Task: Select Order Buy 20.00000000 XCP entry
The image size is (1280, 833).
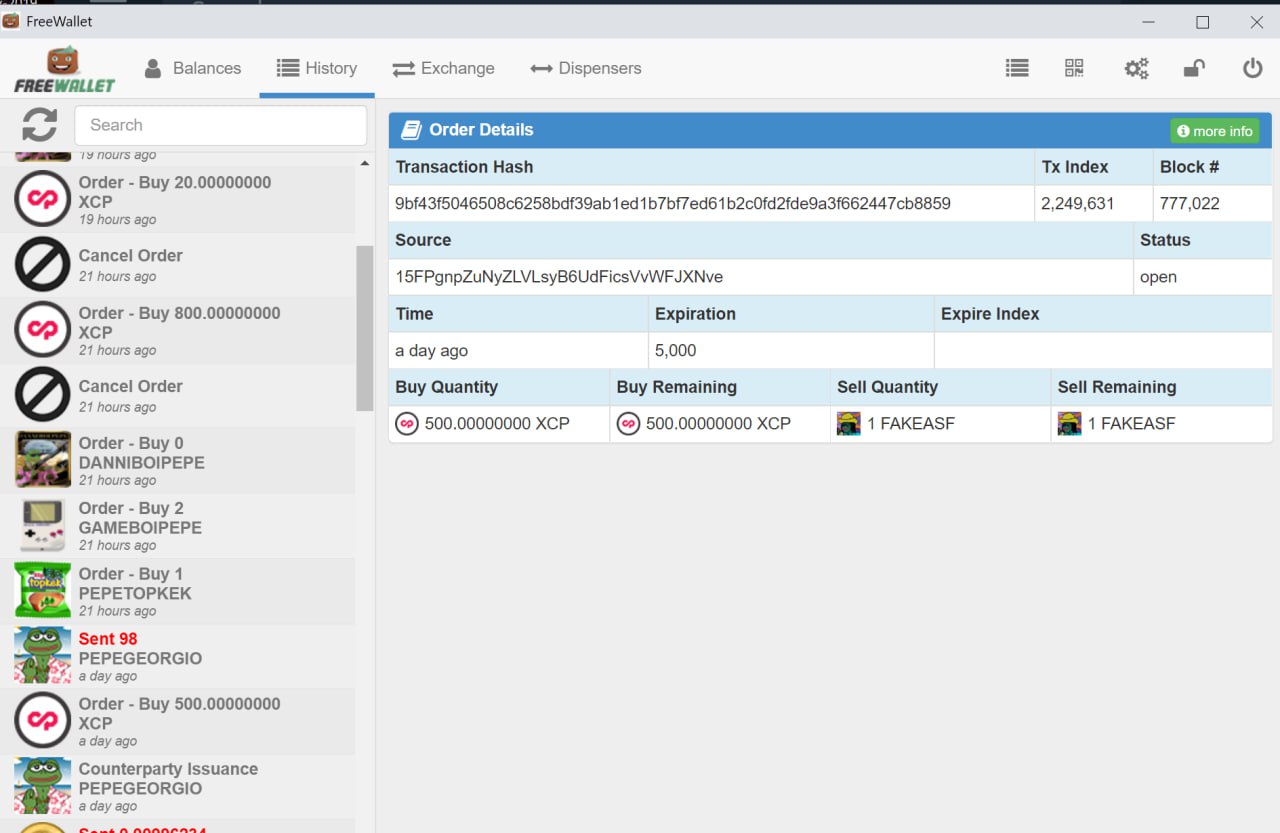Action: (x=177, y=199)
